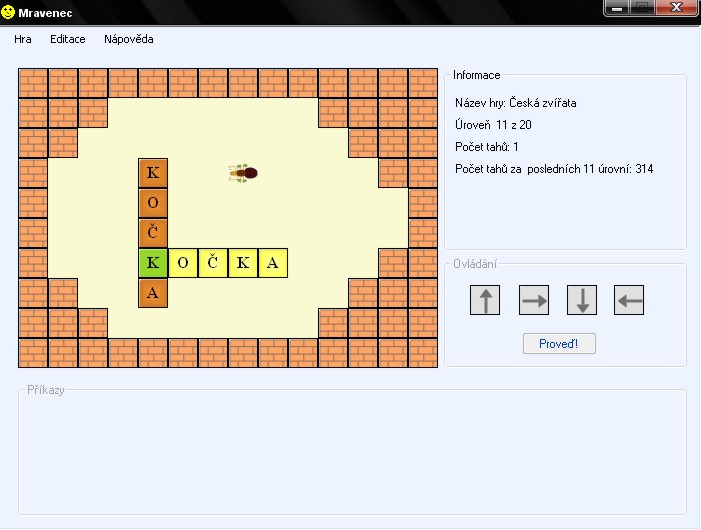Click the orange O letter block
Screen dimensions: 701x530
pos(153,203)
